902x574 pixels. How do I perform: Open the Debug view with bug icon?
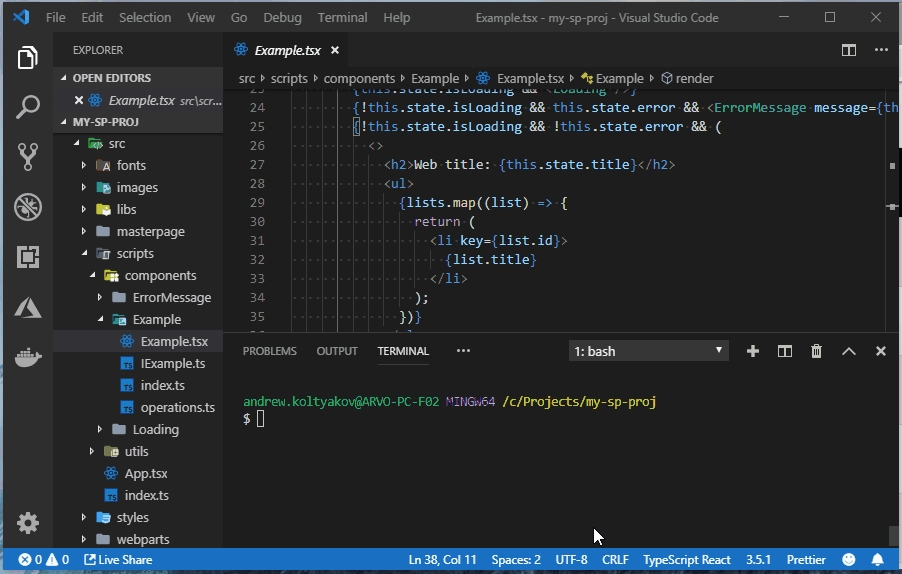point(27,207)
